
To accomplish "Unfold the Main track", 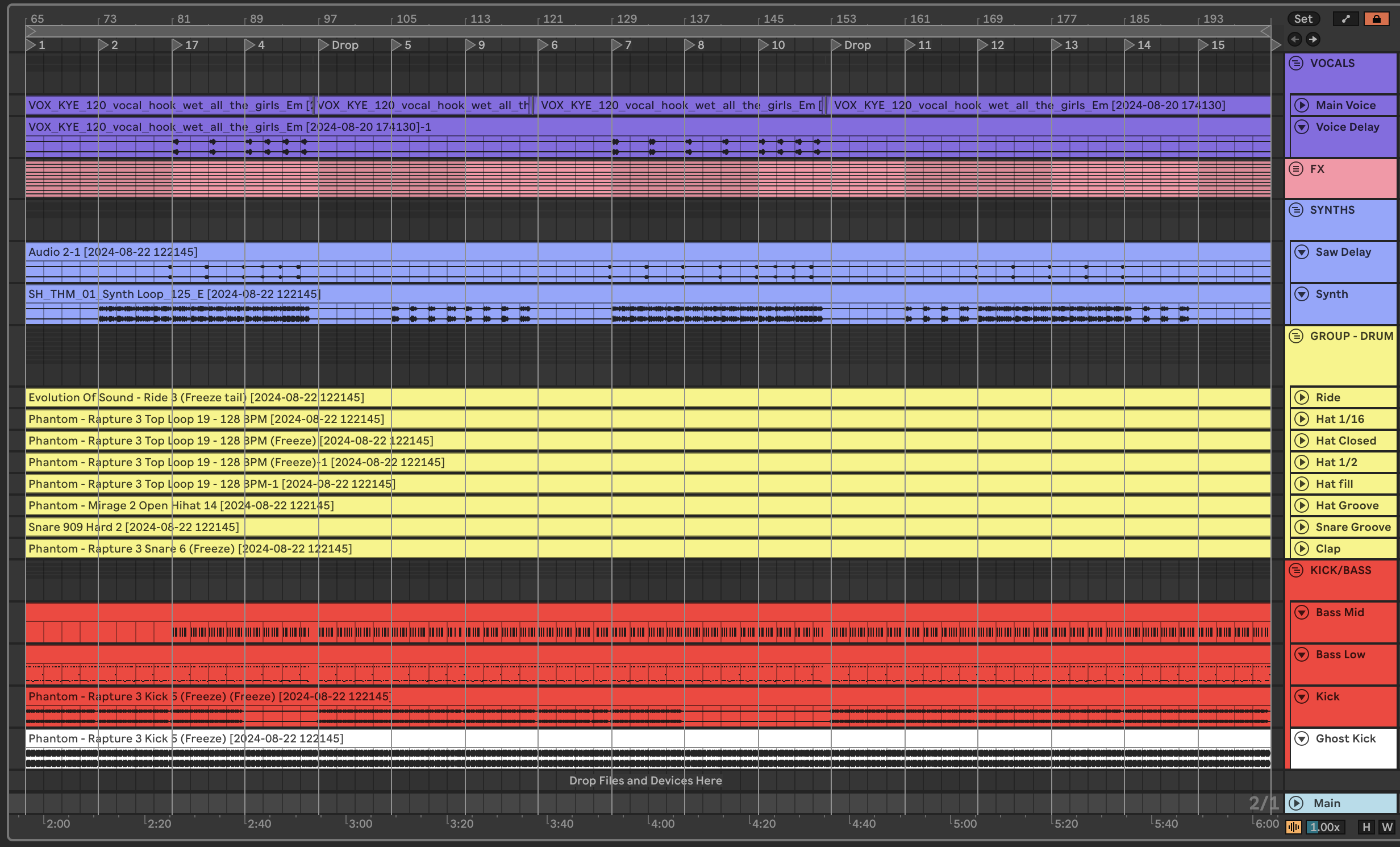I will (1296, 803).
